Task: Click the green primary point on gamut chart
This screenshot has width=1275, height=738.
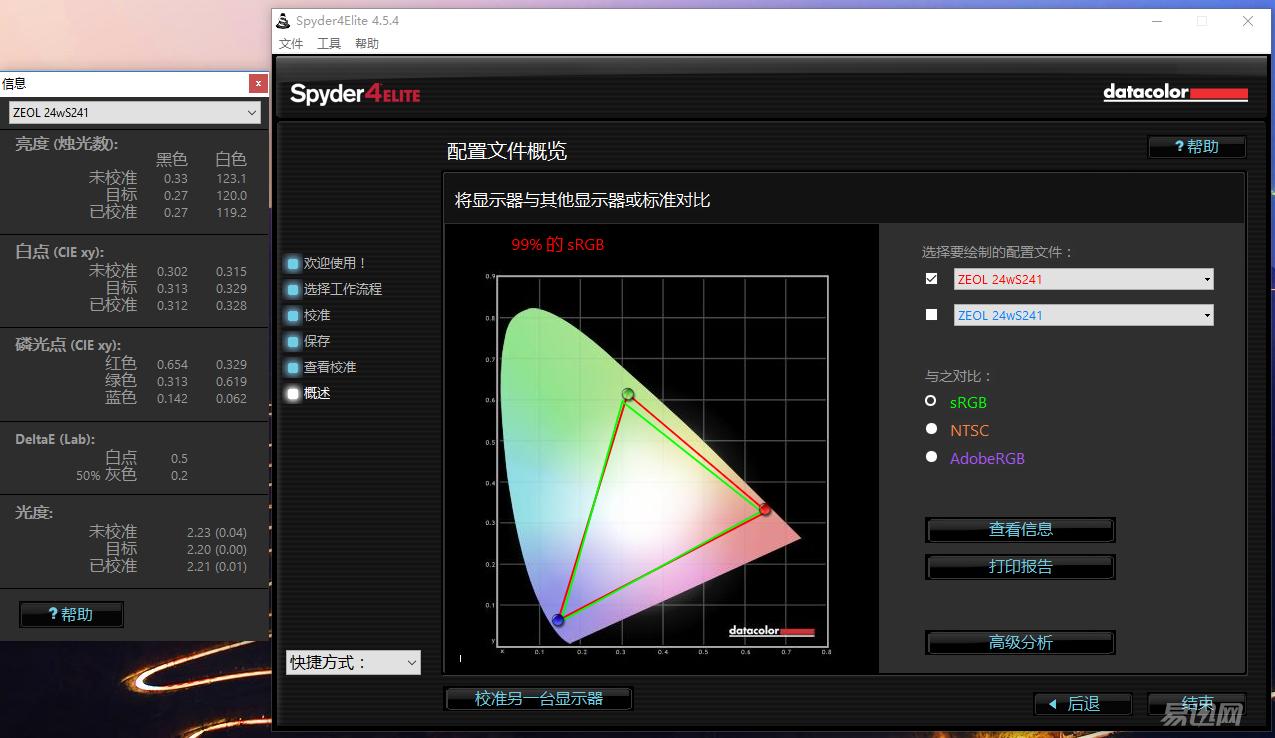Action: pos(628,394)
